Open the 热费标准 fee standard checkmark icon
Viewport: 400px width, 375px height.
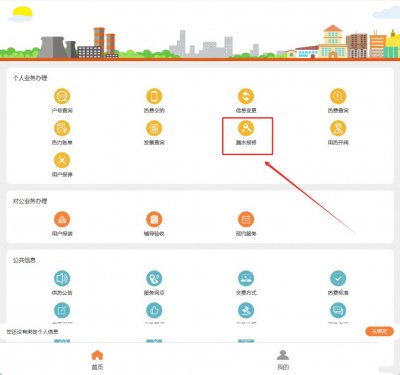pos(338,278)
